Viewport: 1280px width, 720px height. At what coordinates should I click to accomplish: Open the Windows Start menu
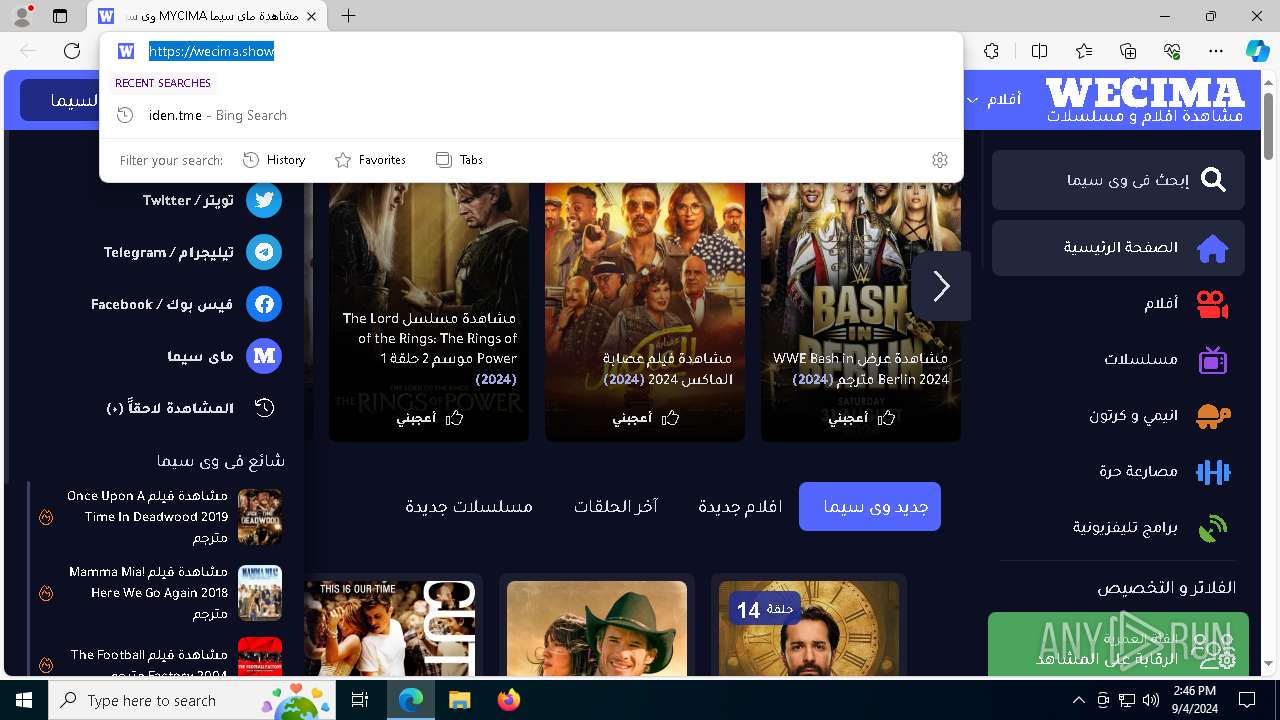point(24,700)
